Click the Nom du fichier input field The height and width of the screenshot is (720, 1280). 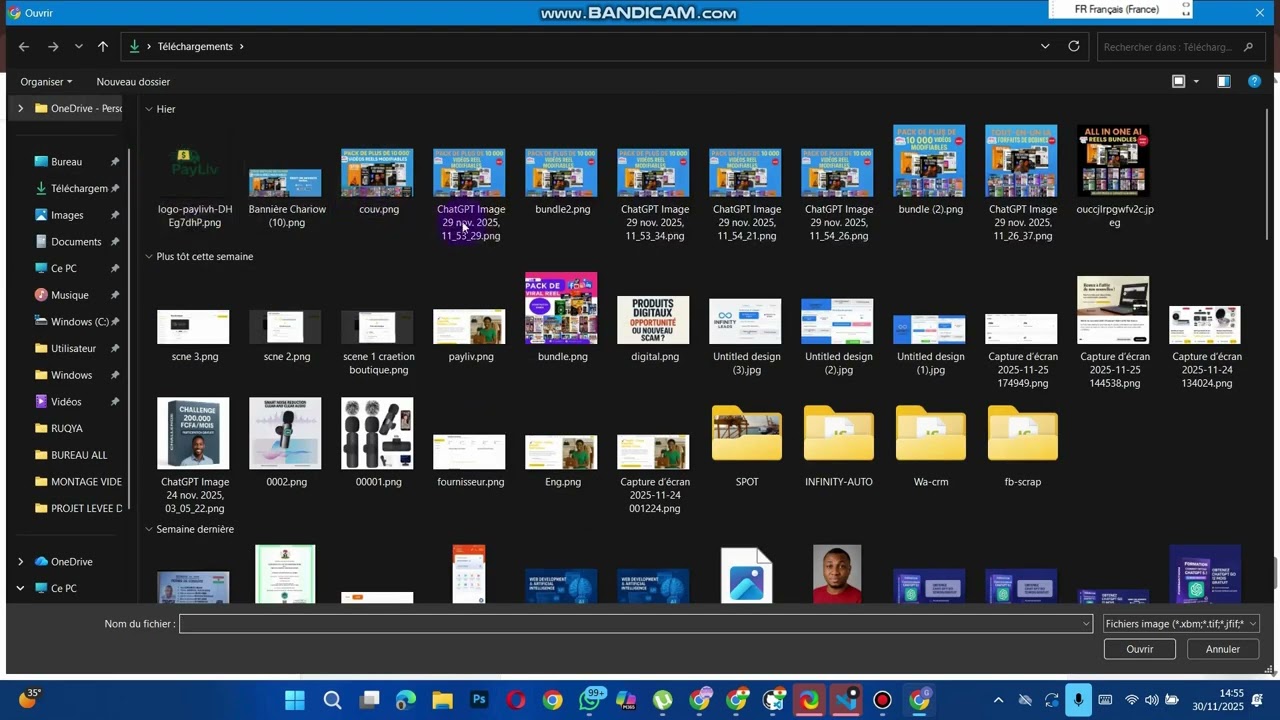click(636, 624)
